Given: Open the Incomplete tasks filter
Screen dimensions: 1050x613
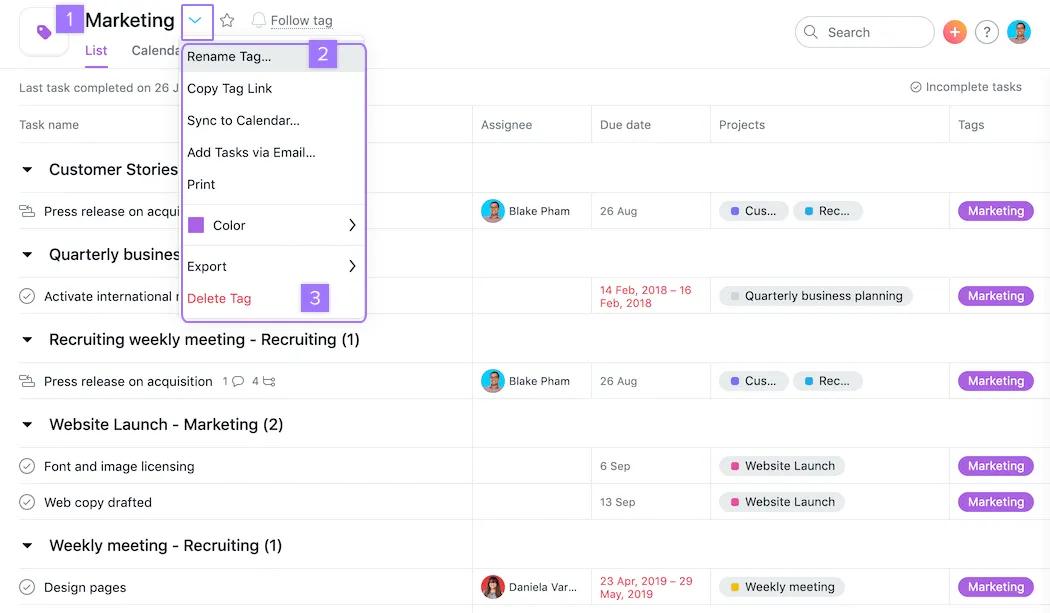Looking at the screenshot, I should (965, 87).
